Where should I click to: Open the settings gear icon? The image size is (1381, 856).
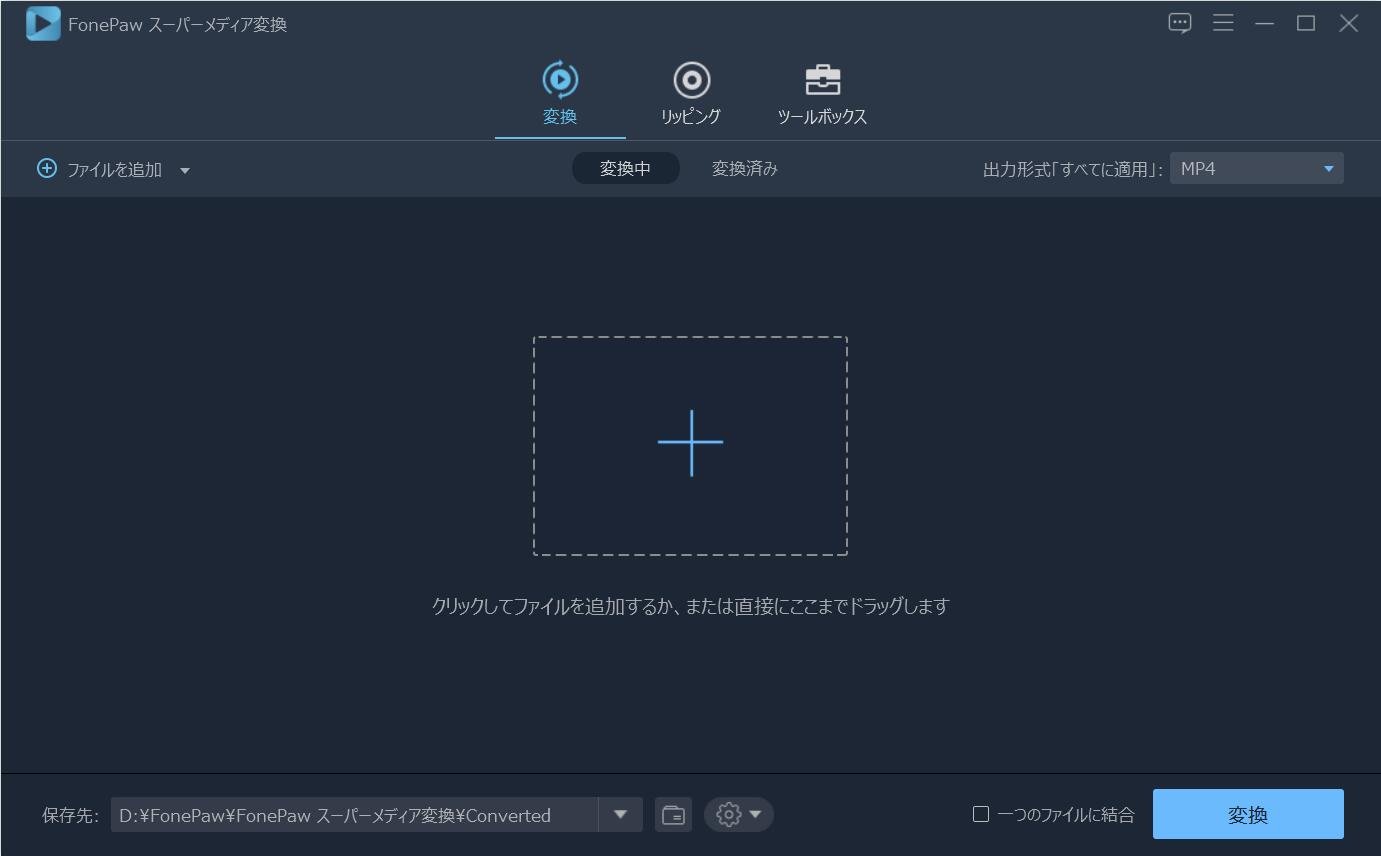point(729,814)
